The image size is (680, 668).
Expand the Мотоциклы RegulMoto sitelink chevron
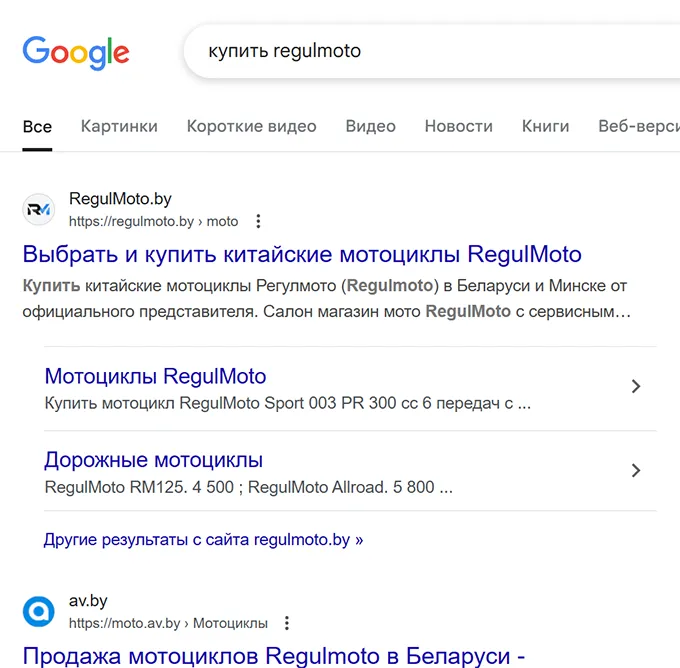tap(635, 387)
